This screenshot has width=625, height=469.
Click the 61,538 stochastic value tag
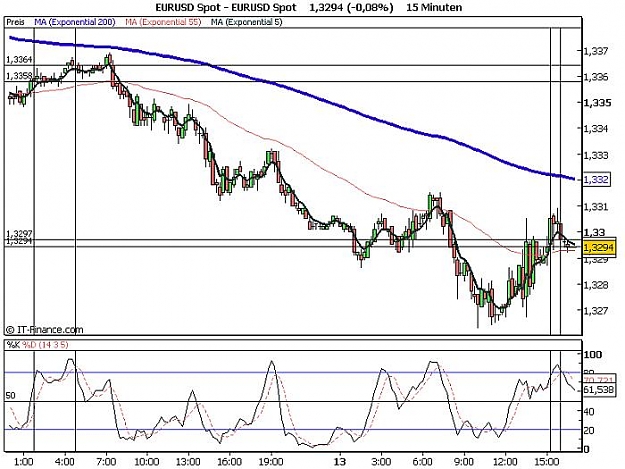599,389
